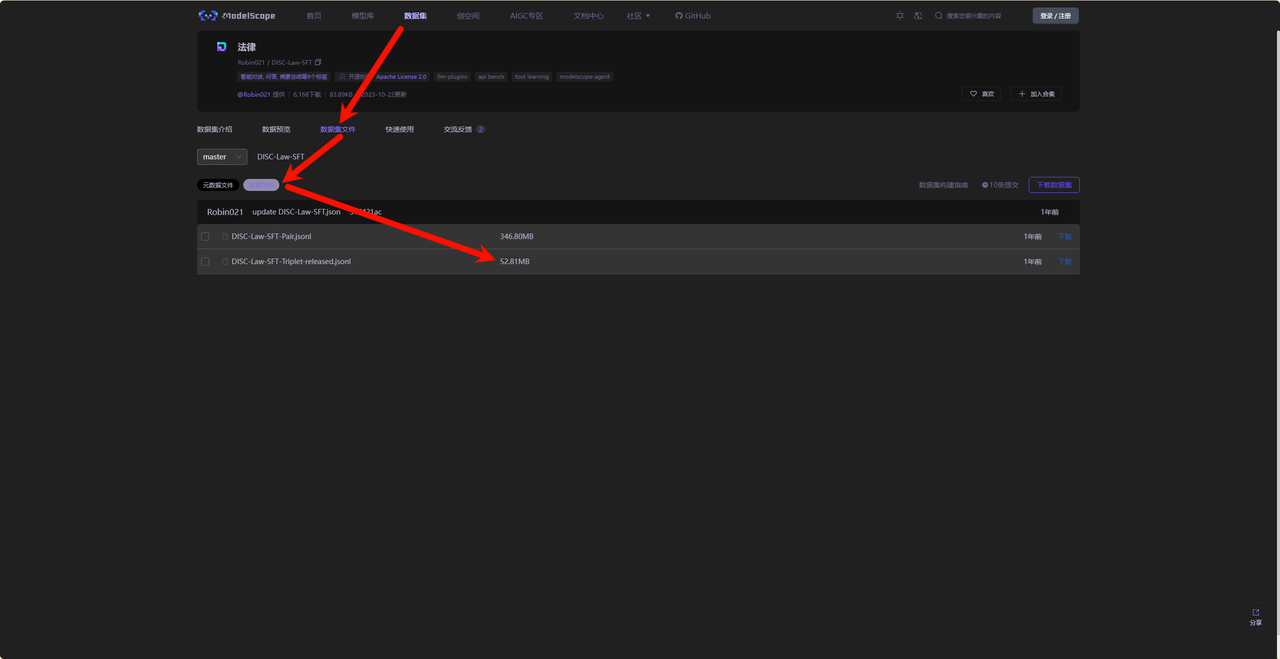Switch to the 交流反馈 tab
The image size is (1280, 659).
(x=464, y=129)
